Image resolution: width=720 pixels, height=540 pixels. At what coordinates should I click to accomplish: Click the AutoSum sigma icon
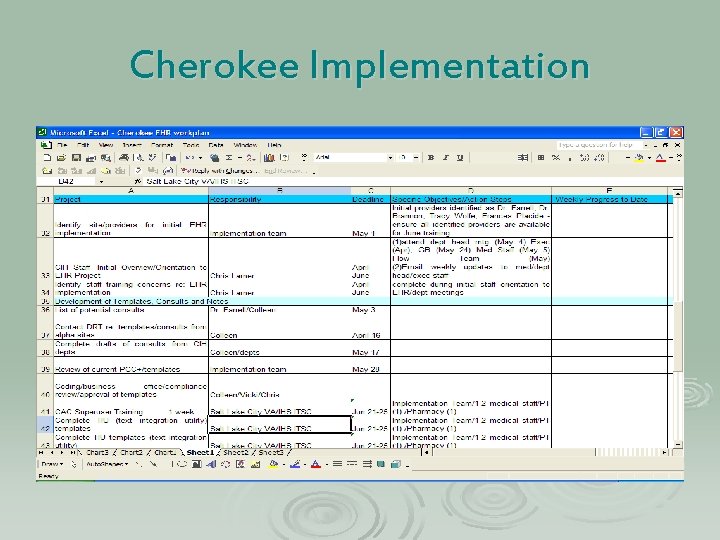coord(228,158)
